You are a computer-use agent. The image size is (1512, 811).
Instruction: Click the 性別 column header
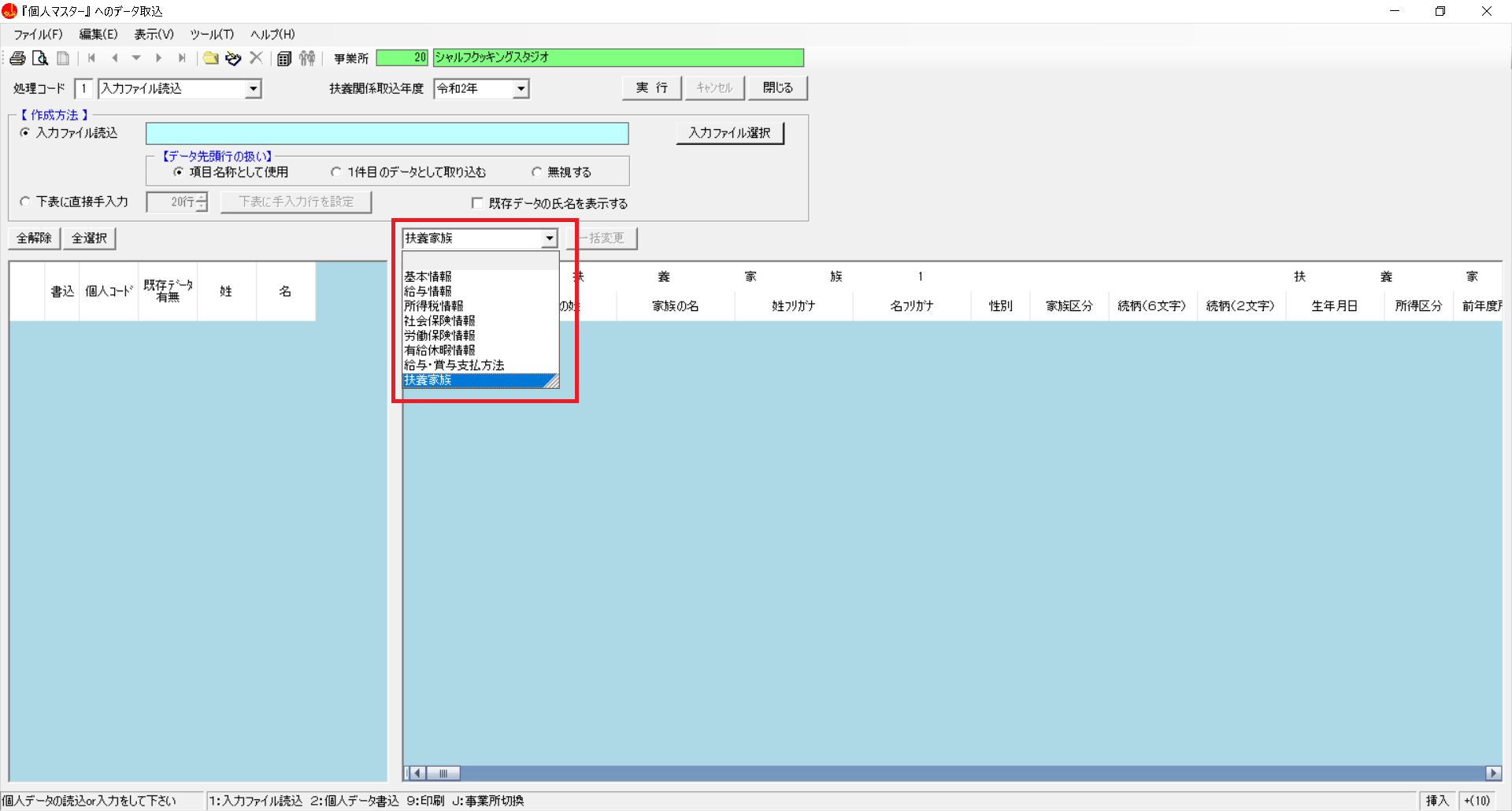point(1000,306)
